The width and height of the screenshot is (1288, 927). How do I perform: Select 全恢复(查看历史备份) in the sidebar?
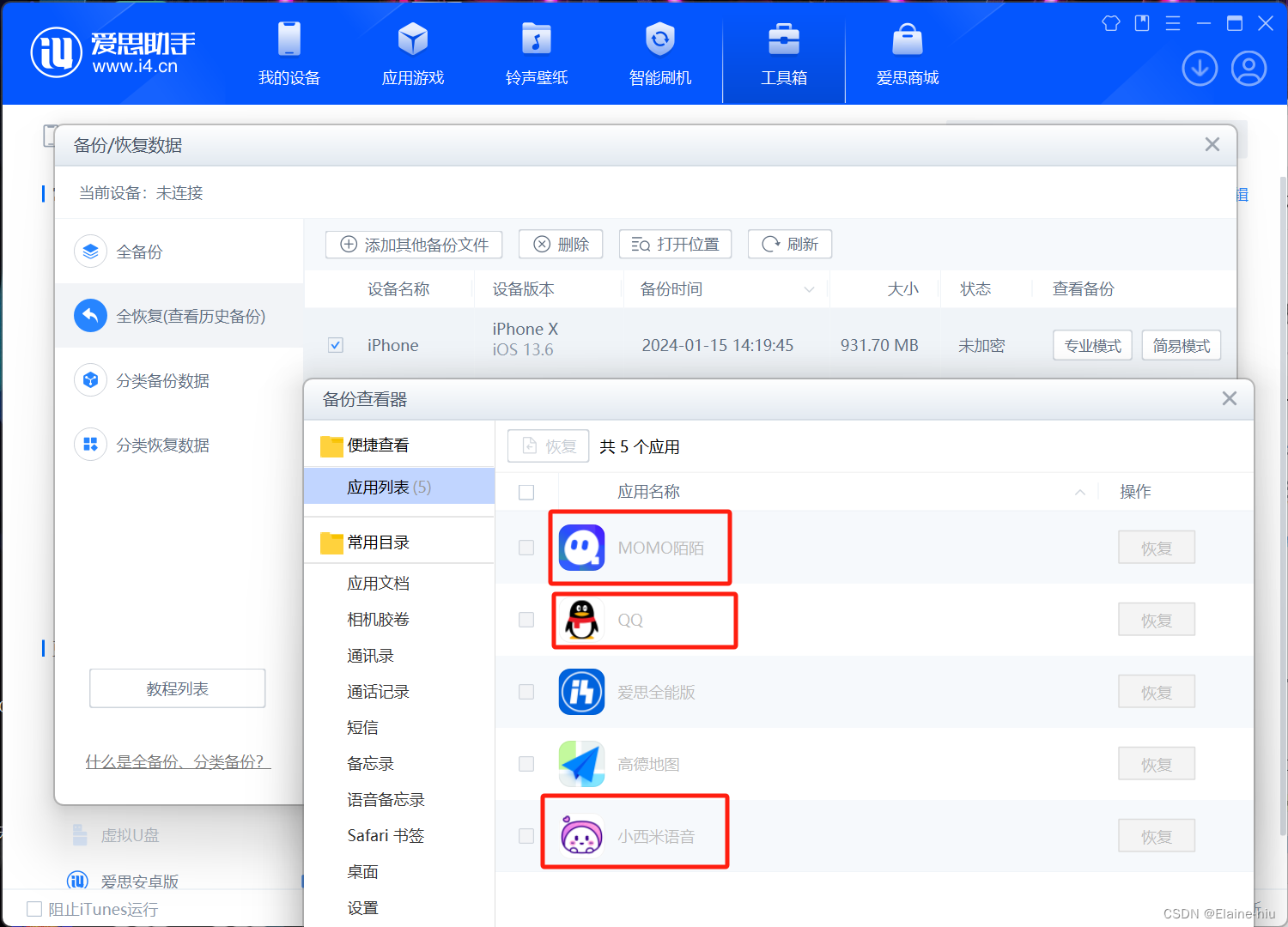tap(179, 316)
